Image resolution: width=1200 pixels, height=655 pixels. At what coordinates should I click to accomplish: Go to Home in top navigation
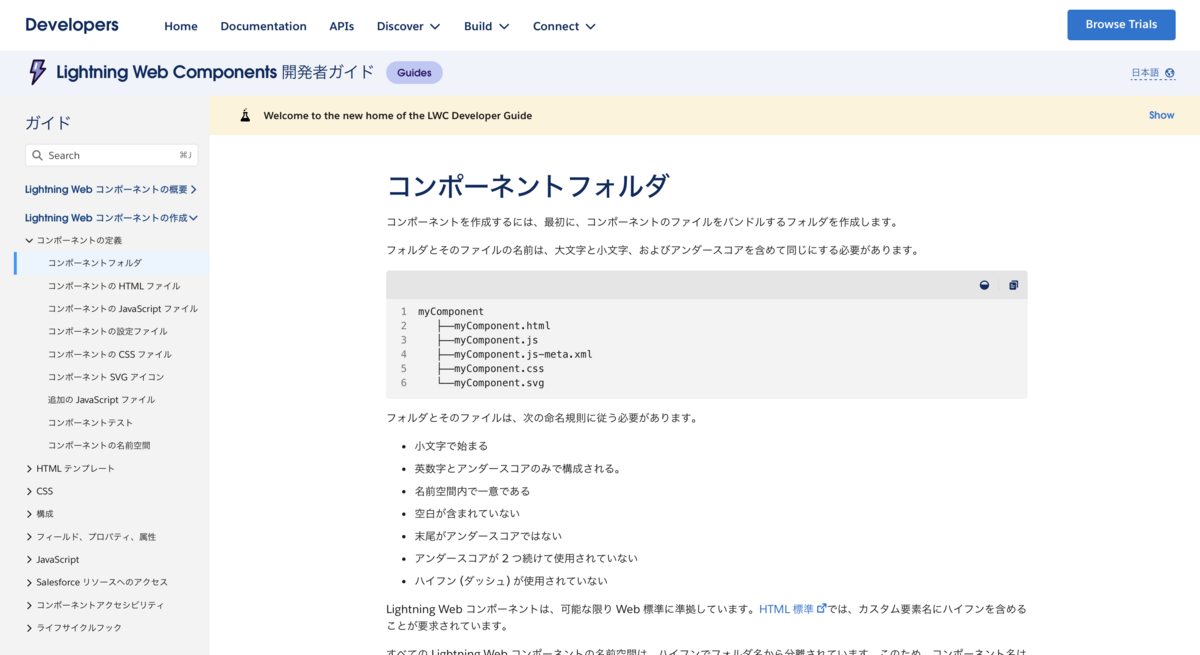tap(181, 26)
